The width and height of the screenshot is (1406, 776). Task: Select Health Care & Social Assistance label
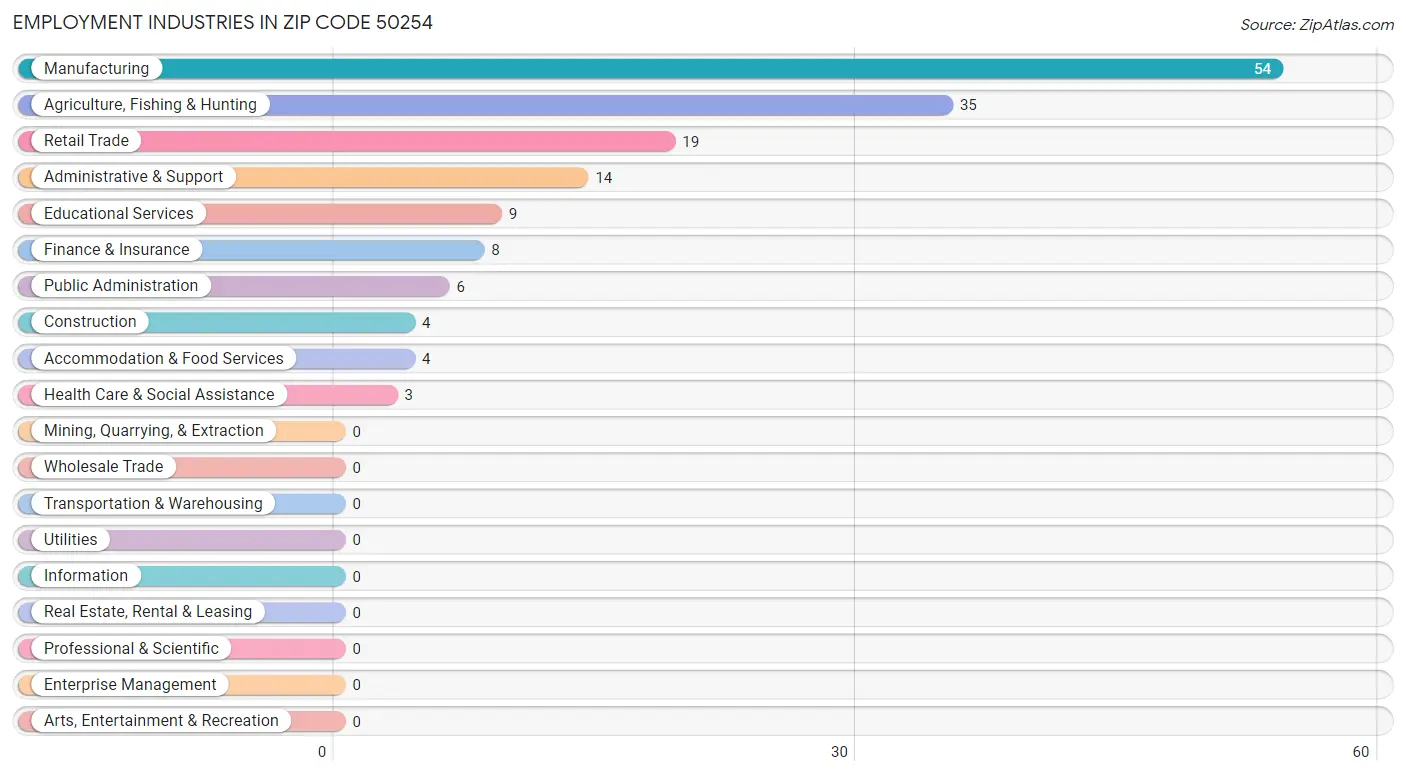coord(159,394)
